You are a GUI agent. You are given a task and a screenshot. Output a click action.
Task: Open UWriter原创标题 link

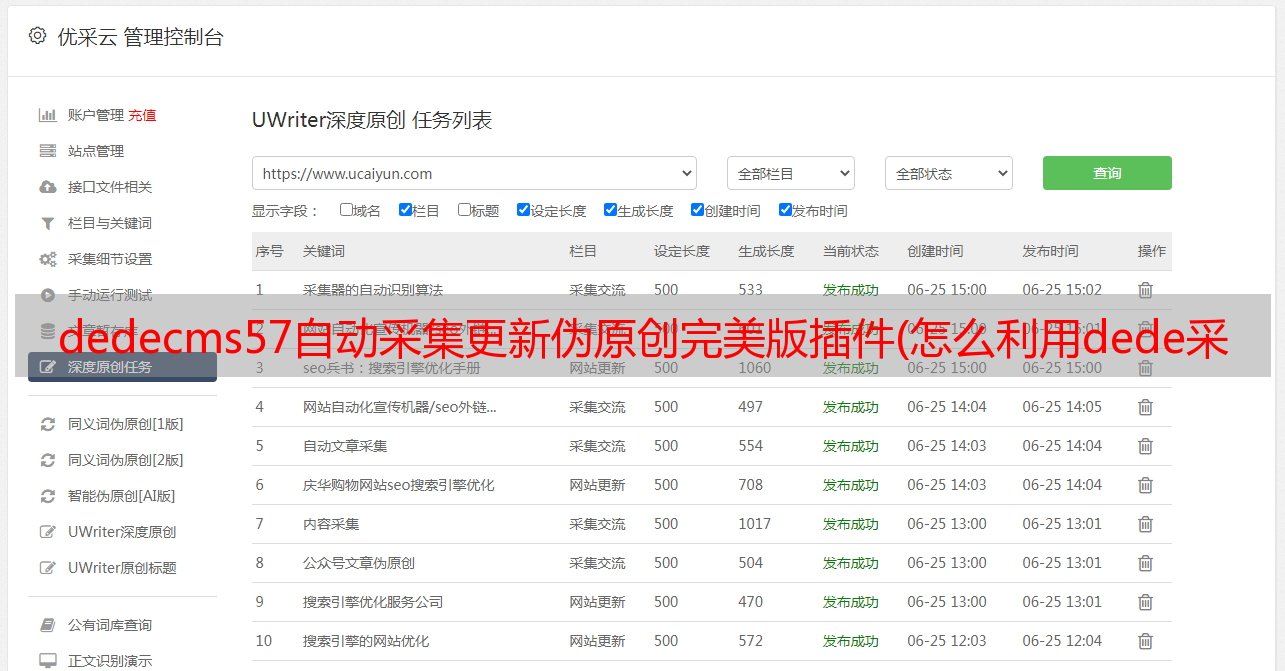tap(122, 568)
